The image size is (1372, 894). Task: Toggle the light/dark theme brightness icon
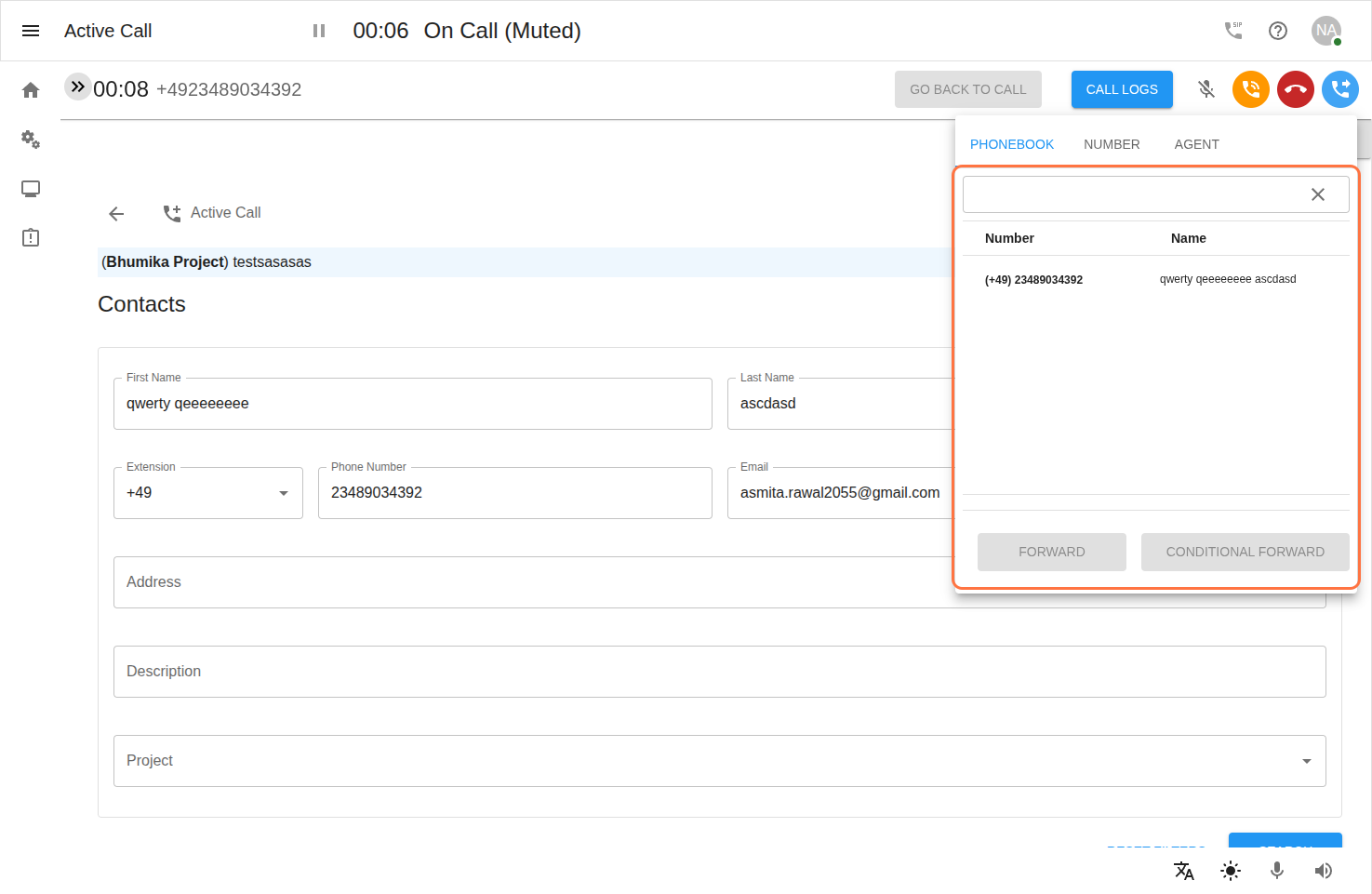1231,871
